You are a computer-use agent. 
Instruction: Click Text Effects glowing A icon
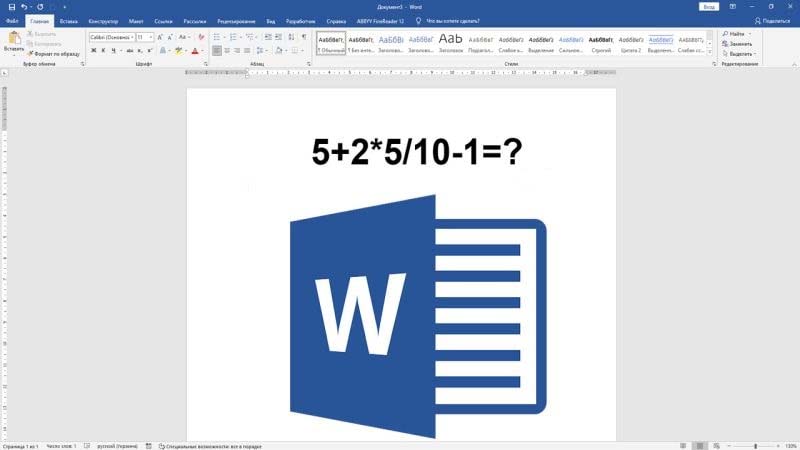(163, 51)
